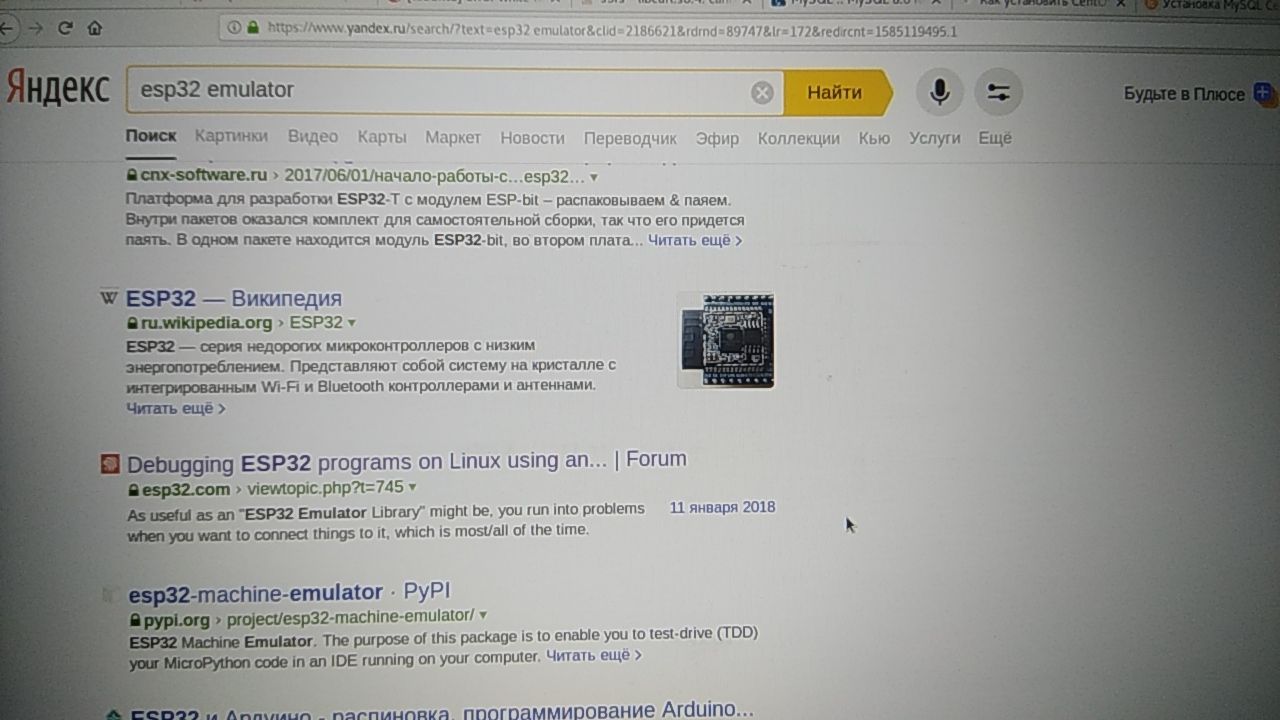Go to the Переводчик tab
1280x720 pixels.
click(630, 138)
